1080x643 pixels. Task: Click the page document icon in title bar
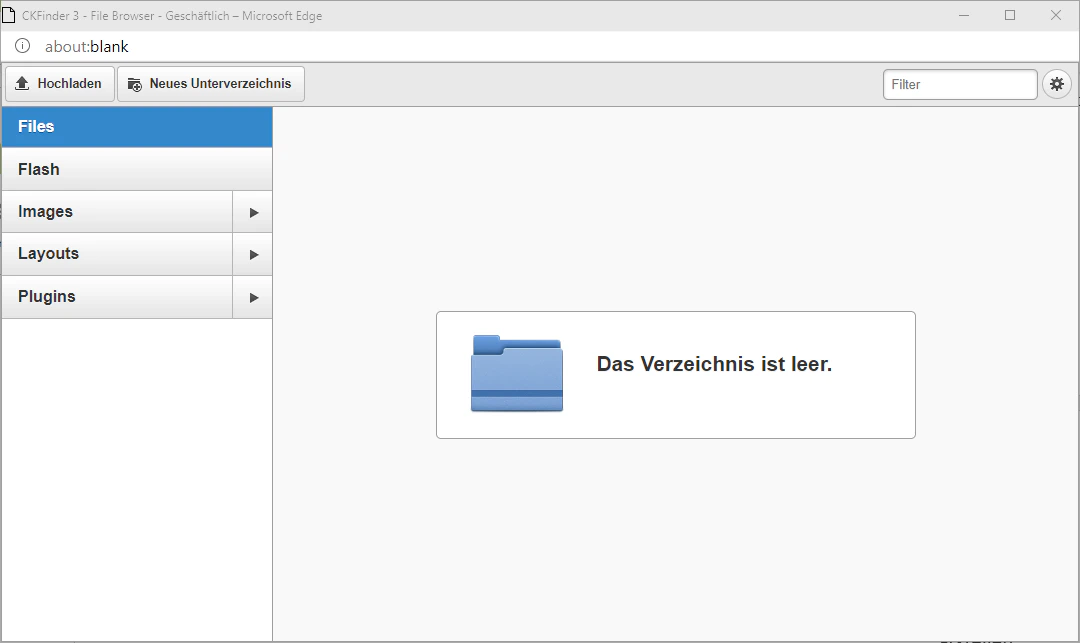pyautogui.click(x=8, y=15)
